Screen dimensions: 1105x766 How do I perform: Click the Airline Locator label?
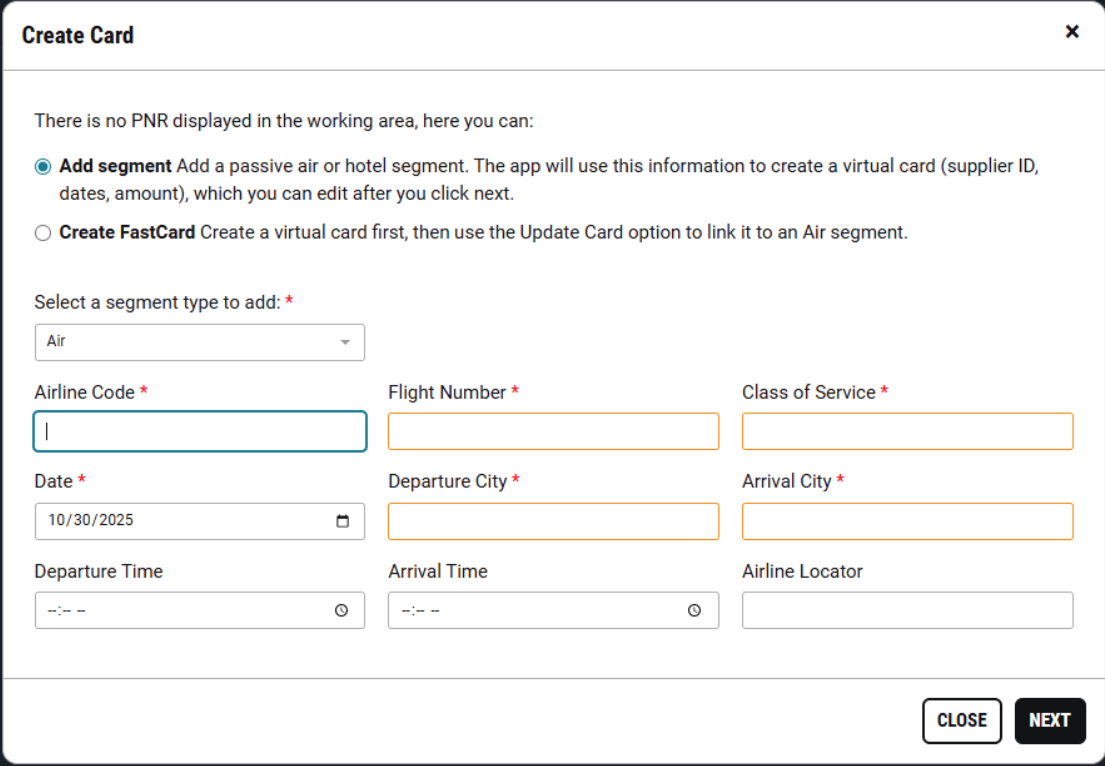803,572
